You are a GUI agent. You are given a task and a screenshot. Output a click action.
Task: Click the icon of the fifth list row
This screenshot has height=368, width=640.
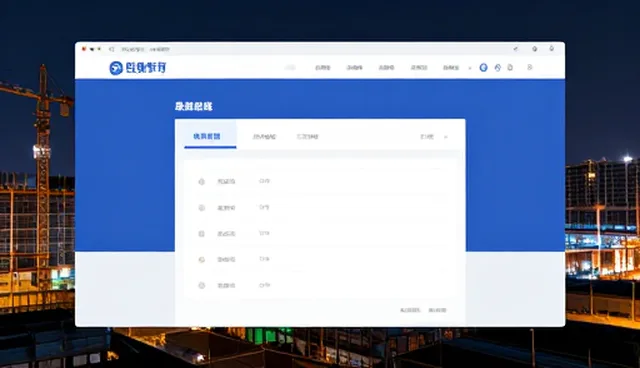[202, 286]
